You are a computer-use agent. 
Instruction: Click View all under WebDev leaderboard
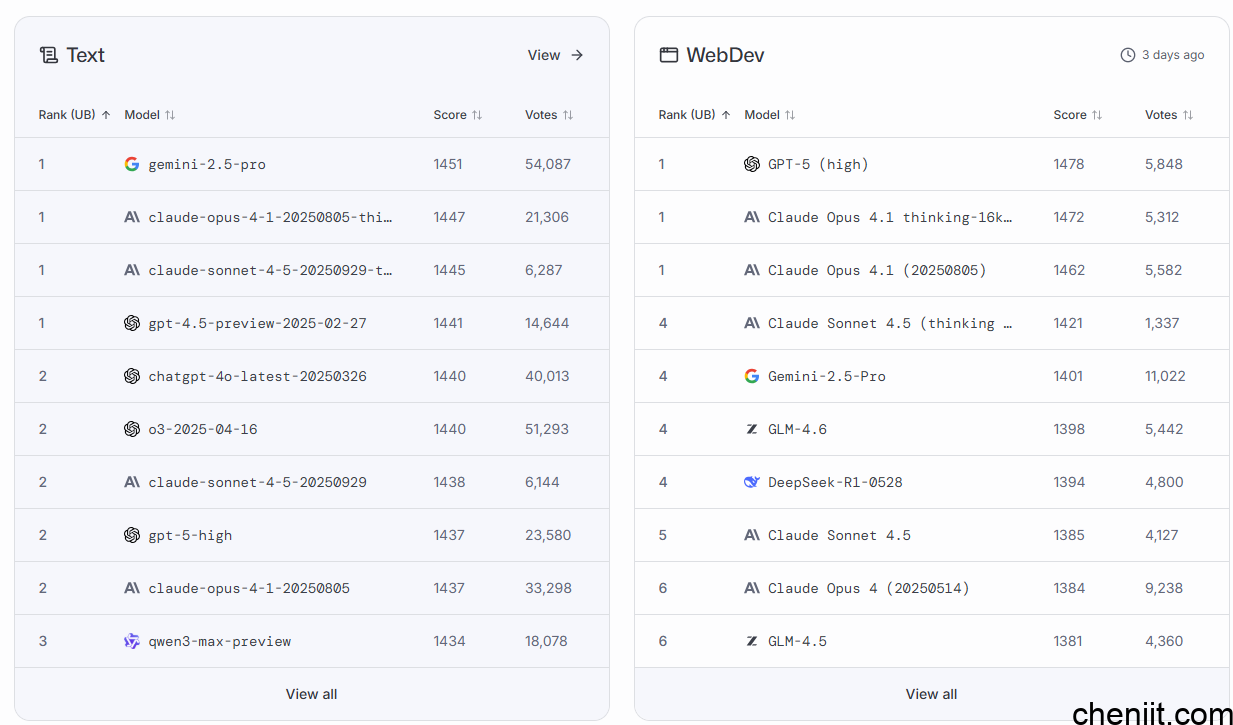tap(931, 694)
